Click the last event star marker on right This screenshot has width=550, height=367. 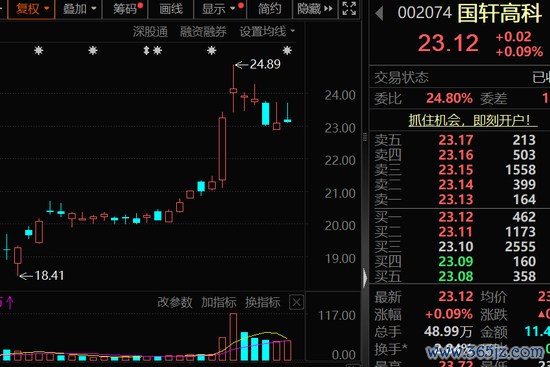pos(287,51)
